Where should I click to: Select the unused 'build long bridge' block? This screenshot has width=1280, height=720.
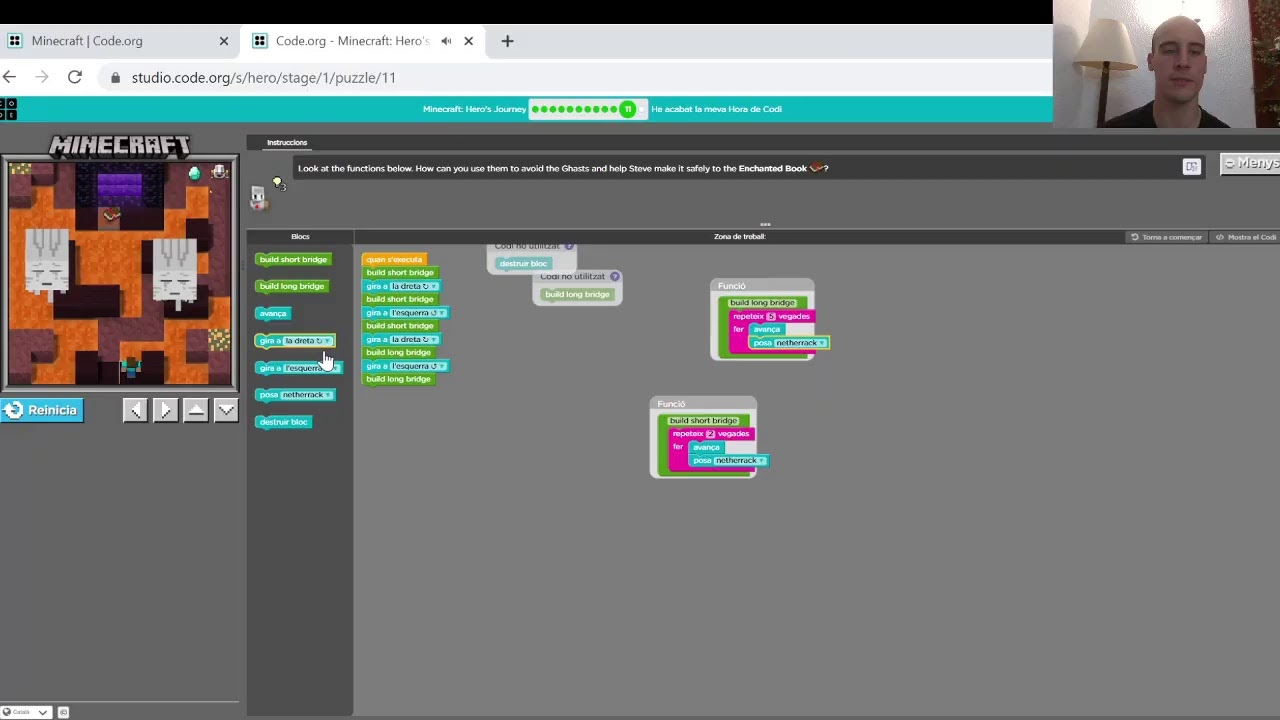577,294
